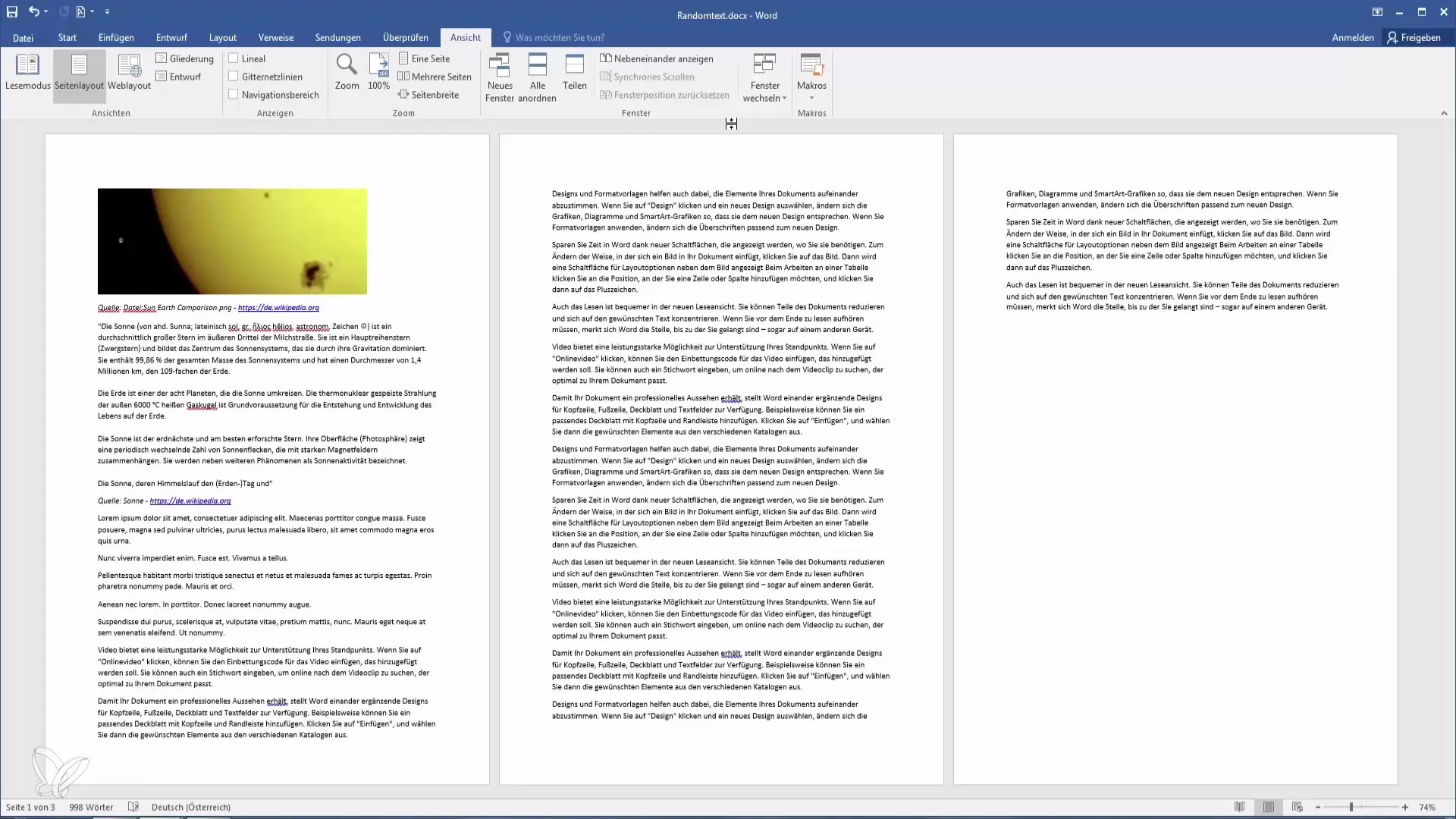Screen dimensions: 1456x819
Task: Switch to the Einfügen ribbon tab
Action: click(116, 37)
